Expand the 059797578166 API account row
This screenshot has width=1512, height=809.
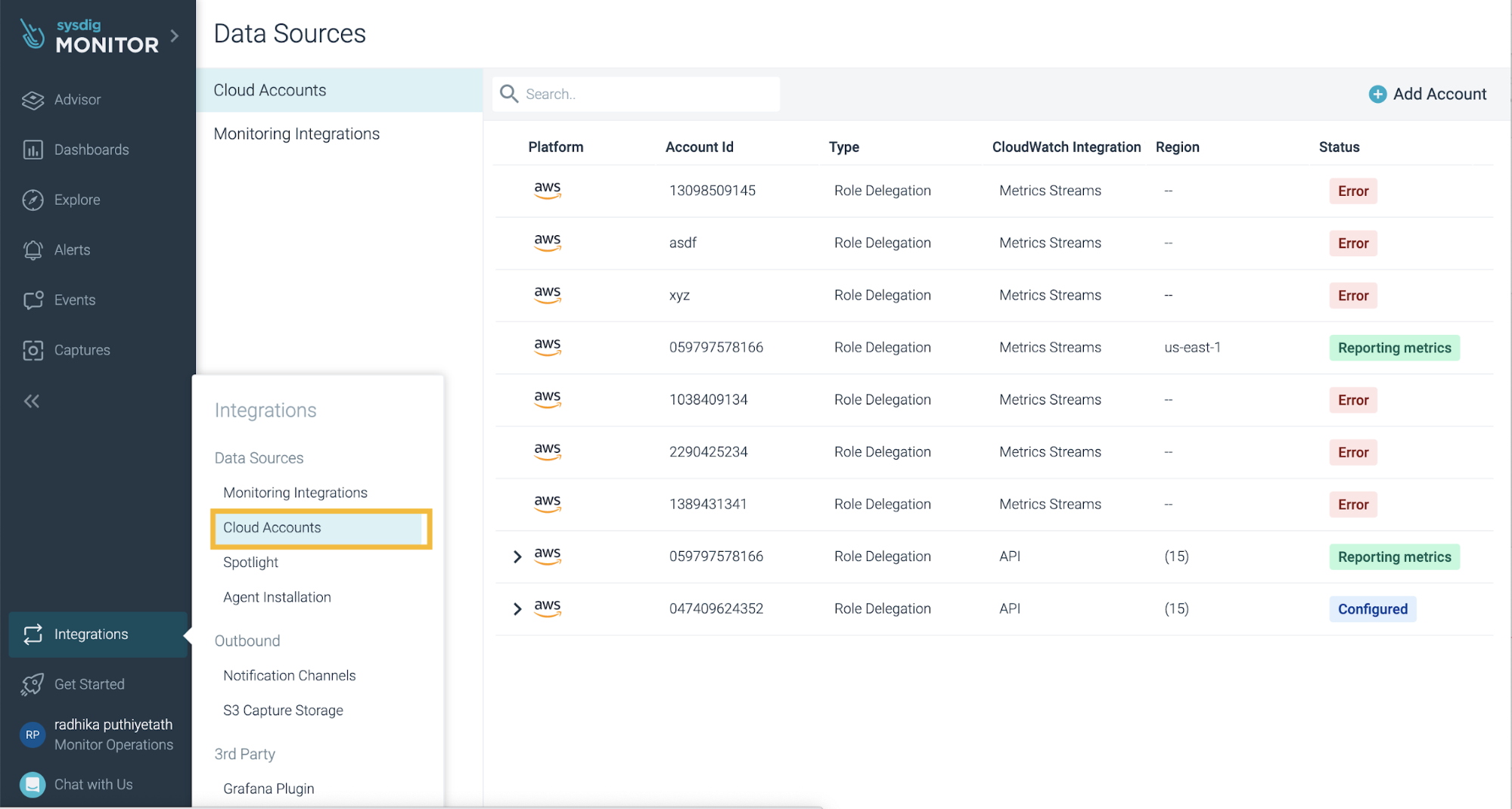[517, 556]
